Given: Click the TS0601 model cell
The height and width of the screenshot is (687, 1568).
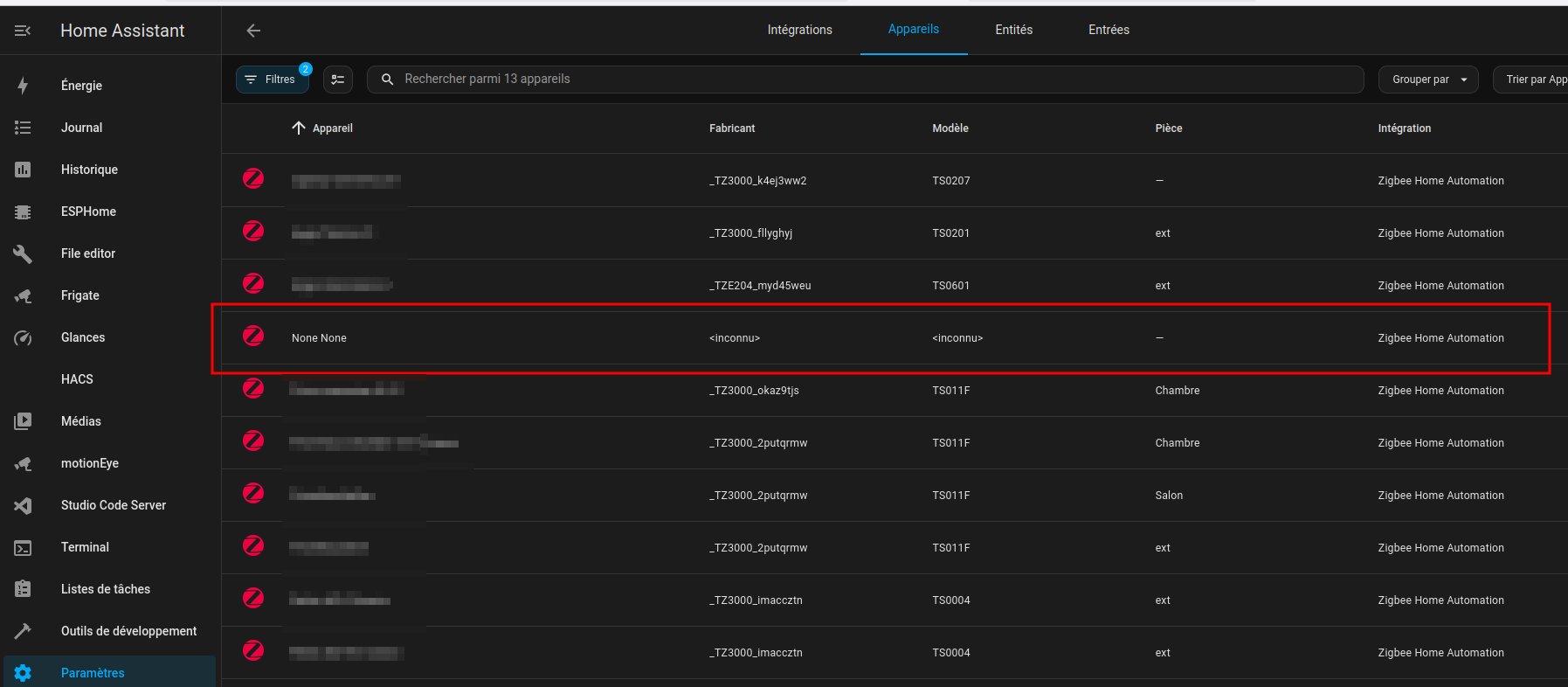Looking at the screenshot, I should 951,286.
